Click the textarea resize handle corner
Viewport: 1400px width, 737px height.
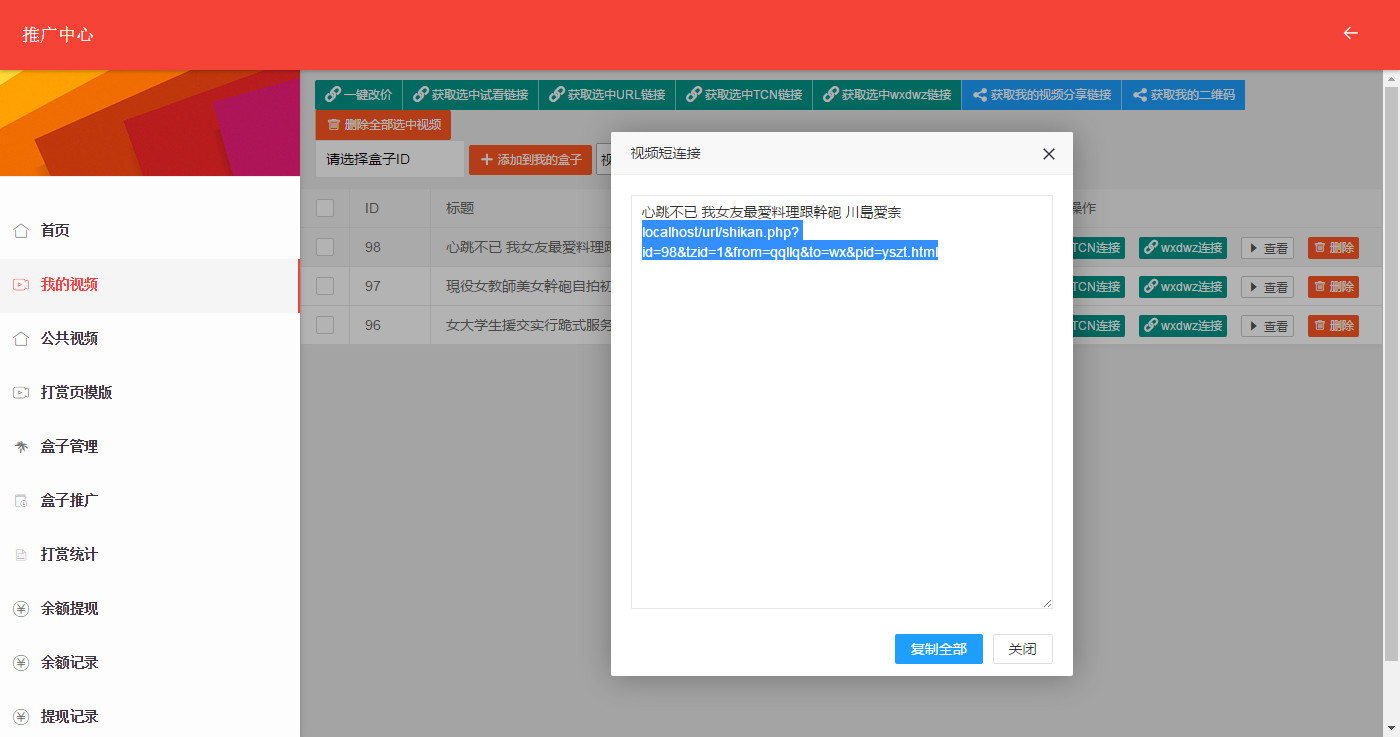click(x=1047, y=603)
